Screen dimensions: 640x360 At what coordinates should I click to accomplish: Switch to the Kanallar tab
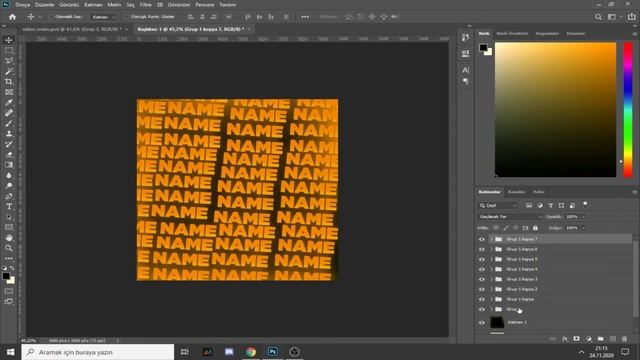[516, 192]
